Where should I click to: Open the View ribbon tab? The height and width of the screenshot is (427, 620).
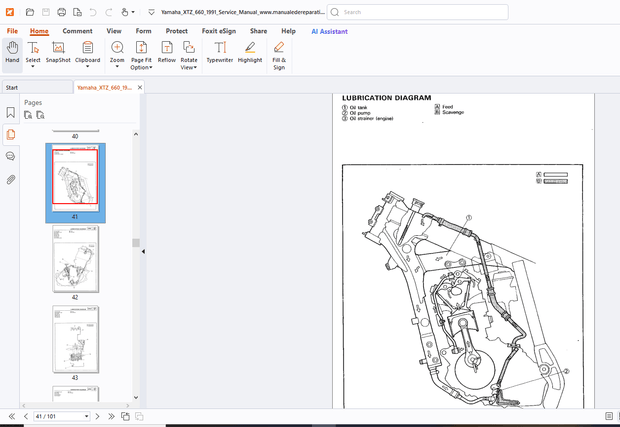pyautogui.click(x=114, y=31)
